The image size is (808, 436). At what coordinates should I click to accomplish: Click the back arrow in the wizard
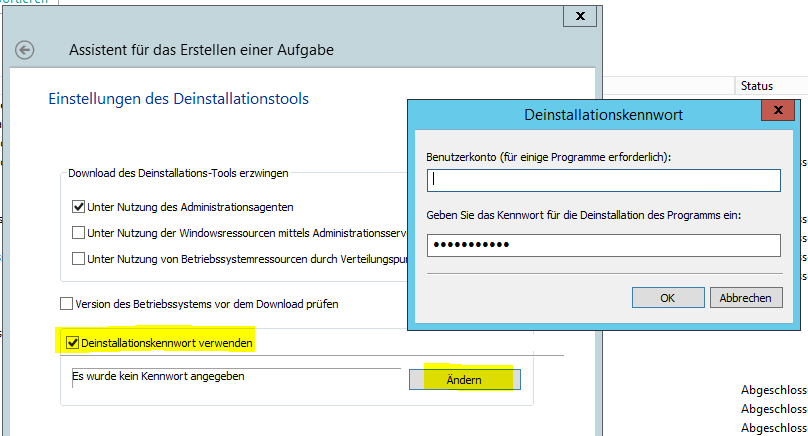pos(25,50)
